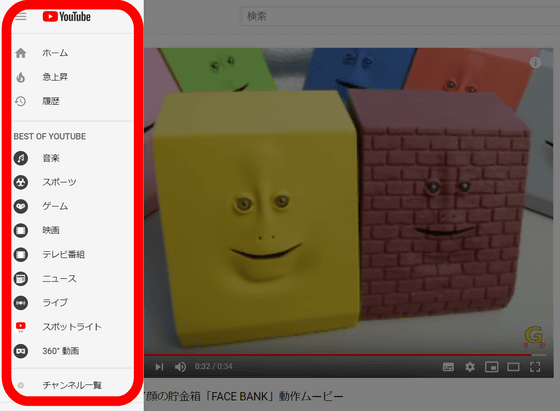Screen dimensions: 560x411
Task: Skip to next video in player
Action: click(159, 367)
